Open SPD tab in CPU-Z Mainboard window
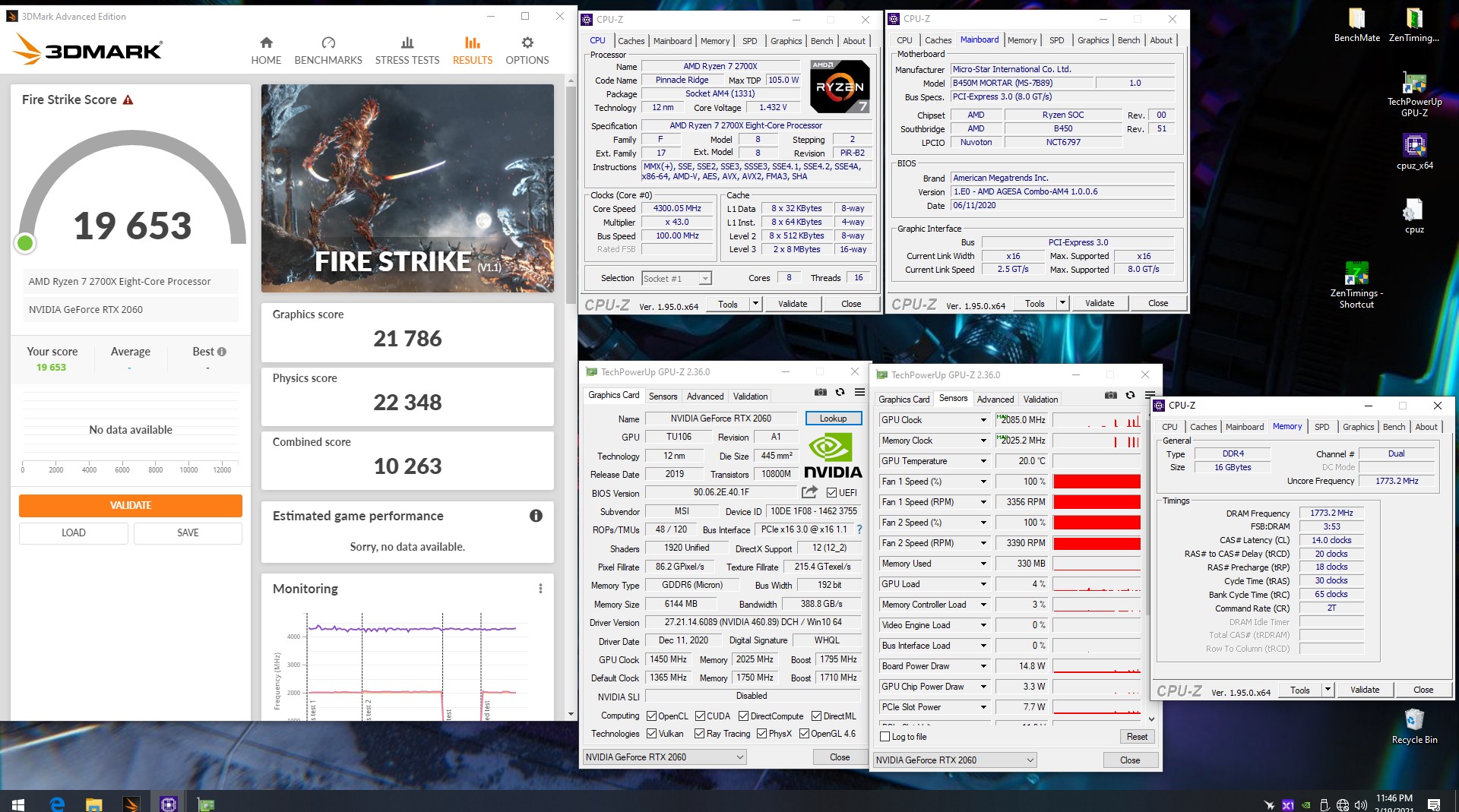 (x=1057, y=40)
